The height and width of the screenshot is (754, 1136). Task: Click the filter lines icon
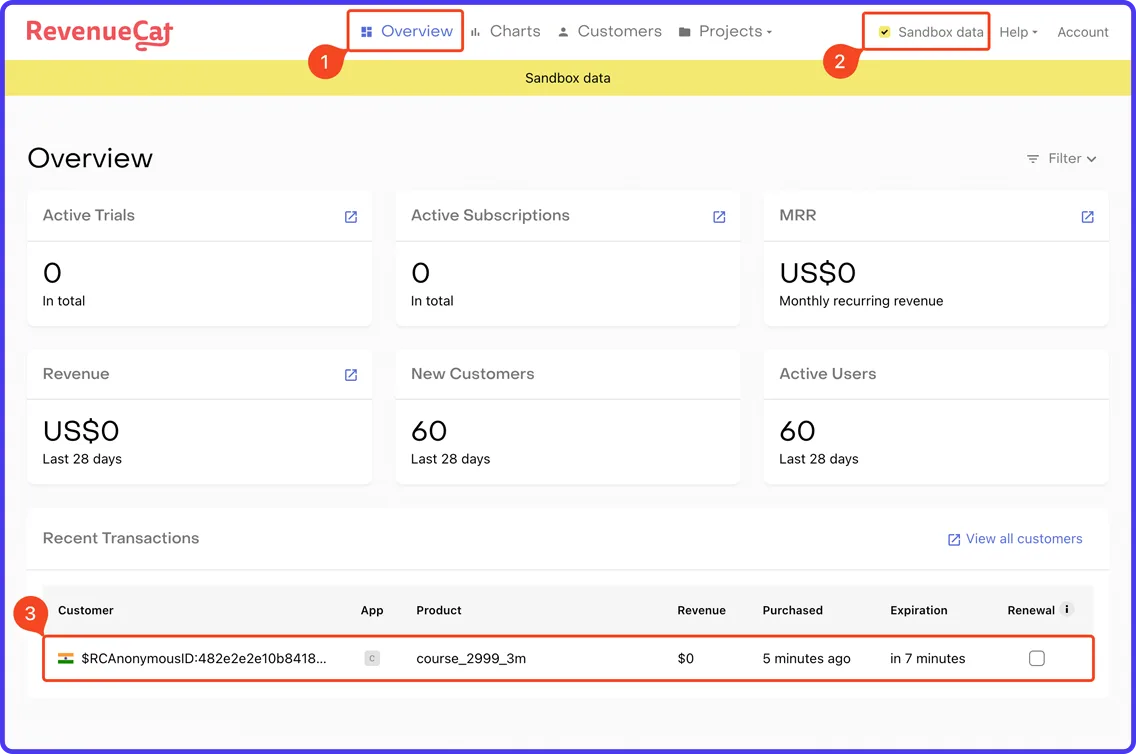1033,159
